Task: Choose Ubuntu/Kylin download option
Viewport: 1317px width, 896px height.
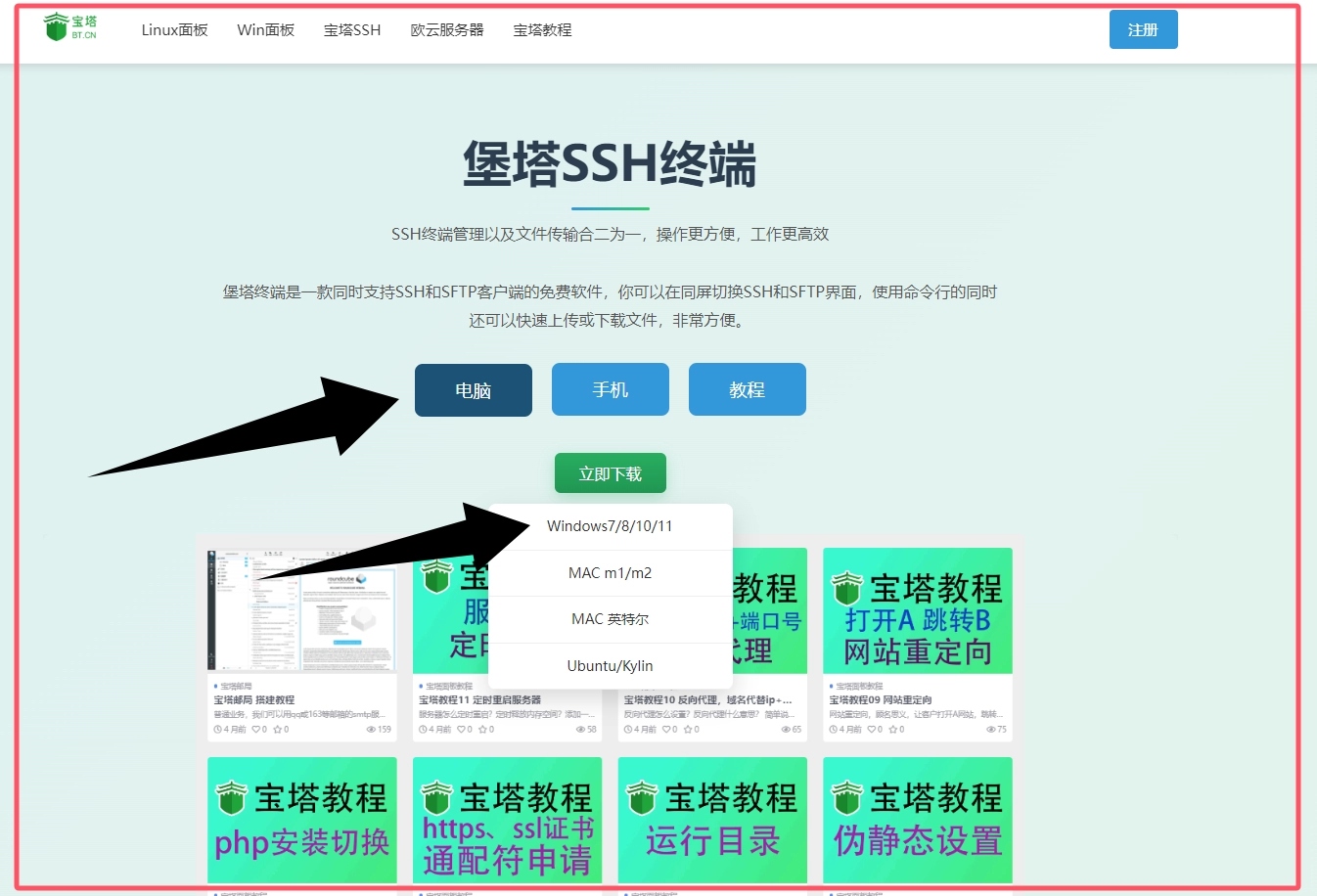Action: (610, 666)
